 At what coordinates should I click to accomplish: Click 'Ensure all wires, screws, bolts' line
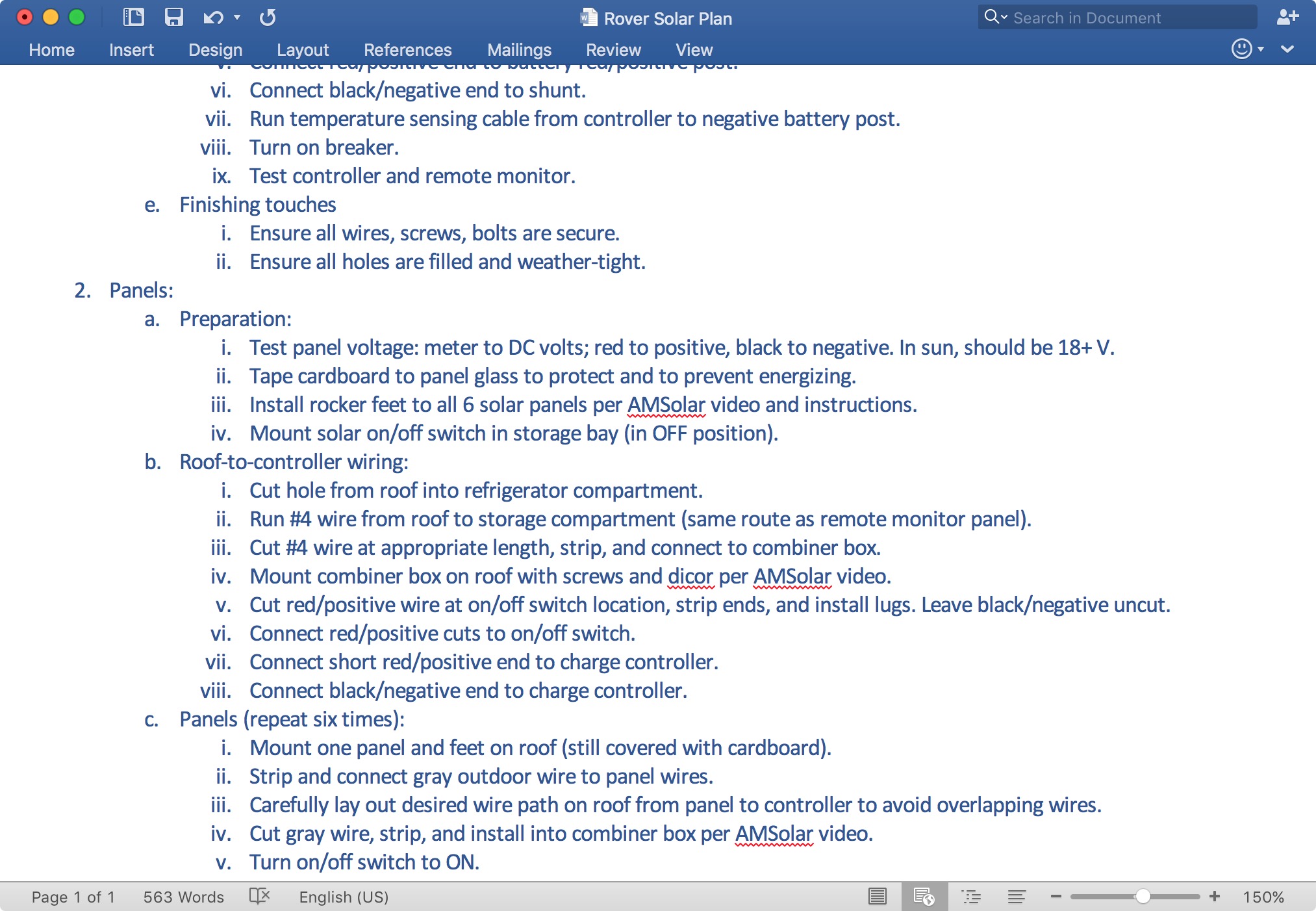pos(435,233)
